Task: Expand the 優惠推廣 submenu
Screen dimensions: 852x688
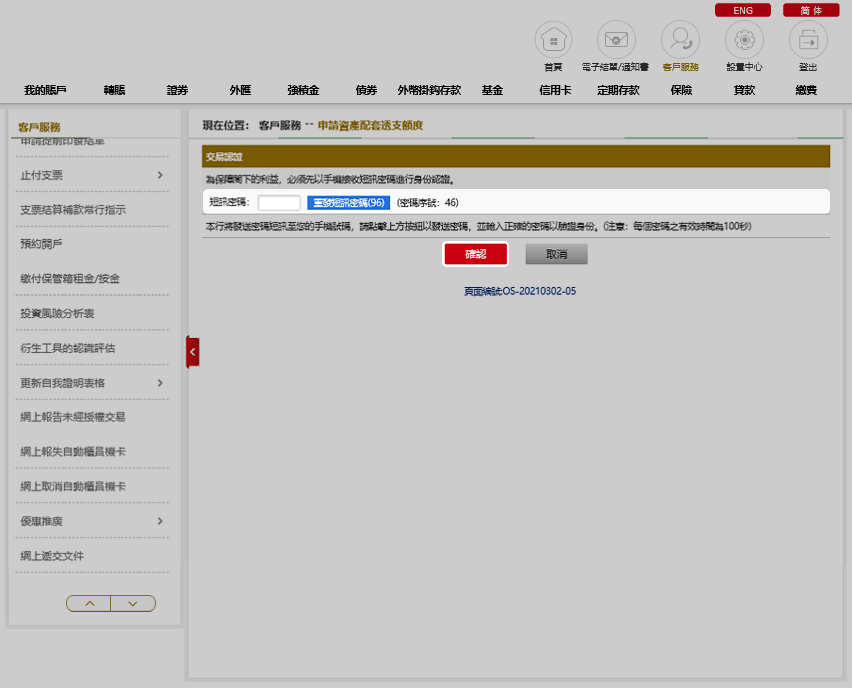Action: click(x=160, y=521)
